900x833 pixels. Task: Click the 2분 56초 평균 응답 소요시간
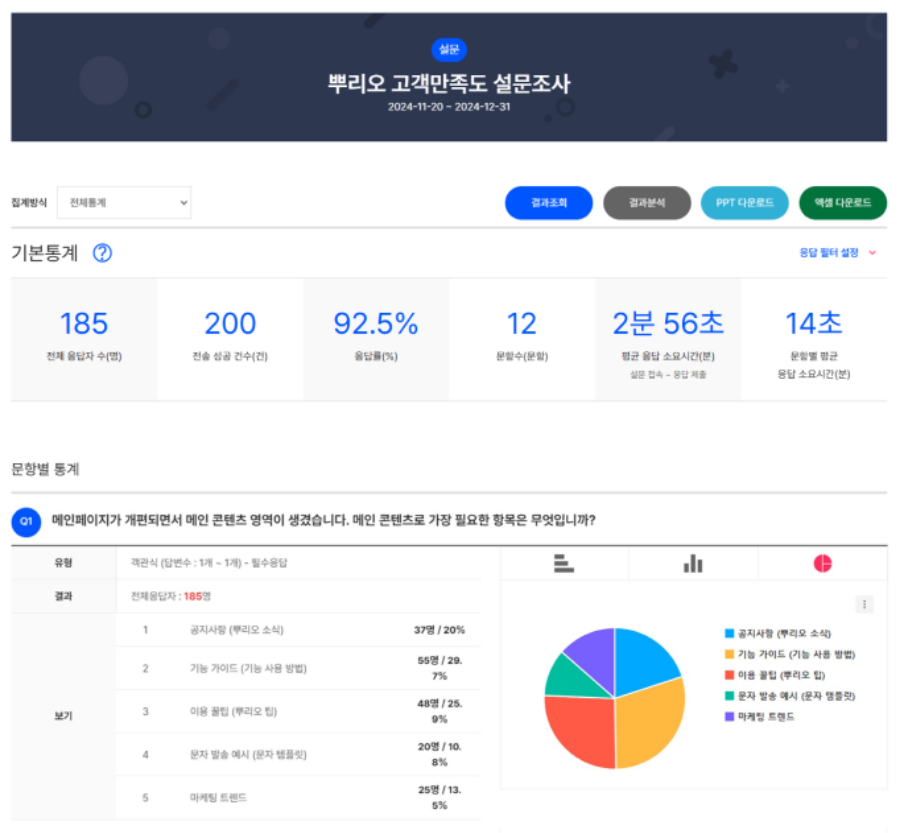tap(668, 339)
